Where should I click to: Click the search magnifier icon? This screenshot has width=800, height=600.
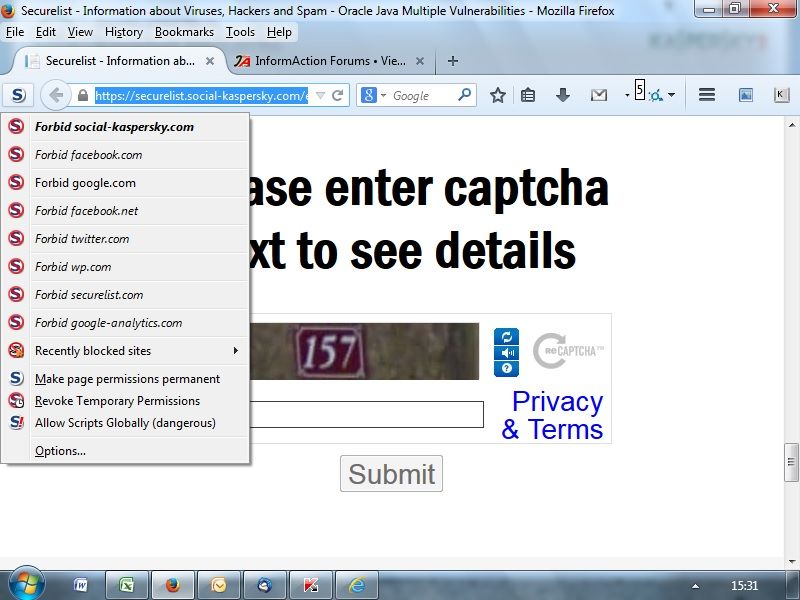click(x=464, y=95)
